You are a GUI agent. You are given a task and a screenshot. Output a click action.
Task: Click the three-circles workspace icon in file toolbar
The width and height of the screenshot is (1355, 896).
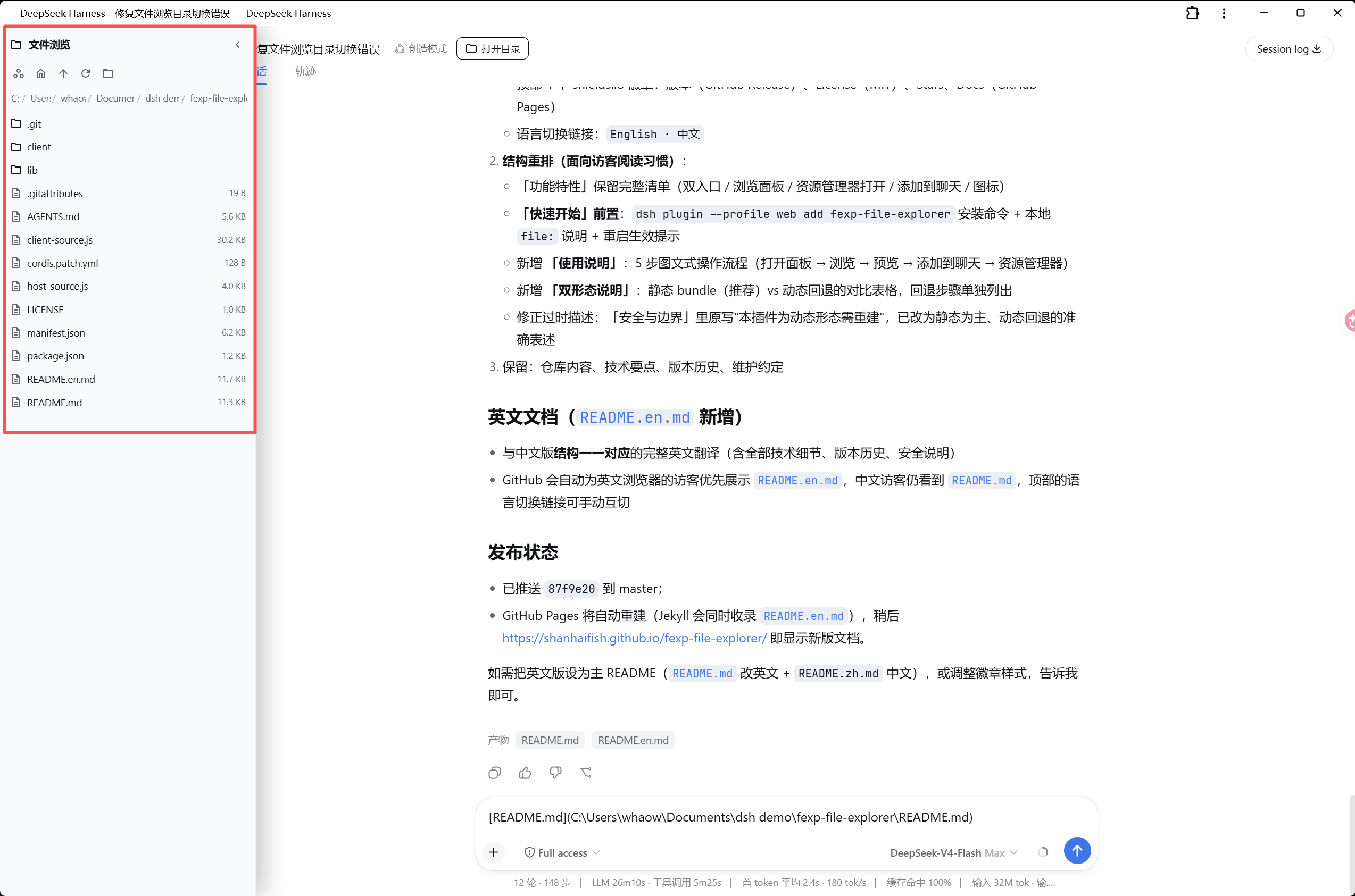click(x=18, y=73)
